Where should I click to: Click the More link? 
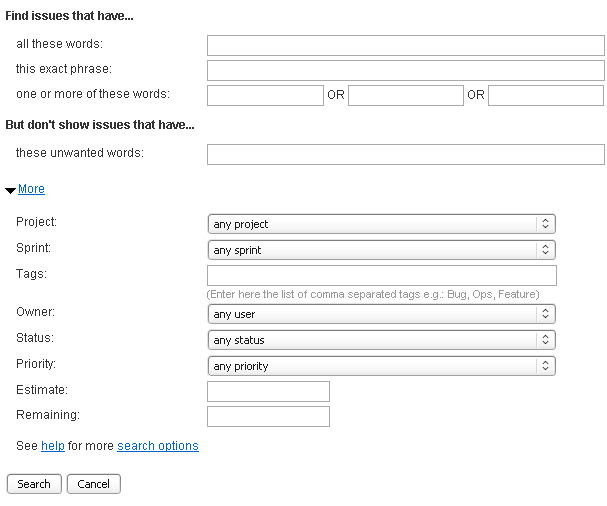pos(31,189)
